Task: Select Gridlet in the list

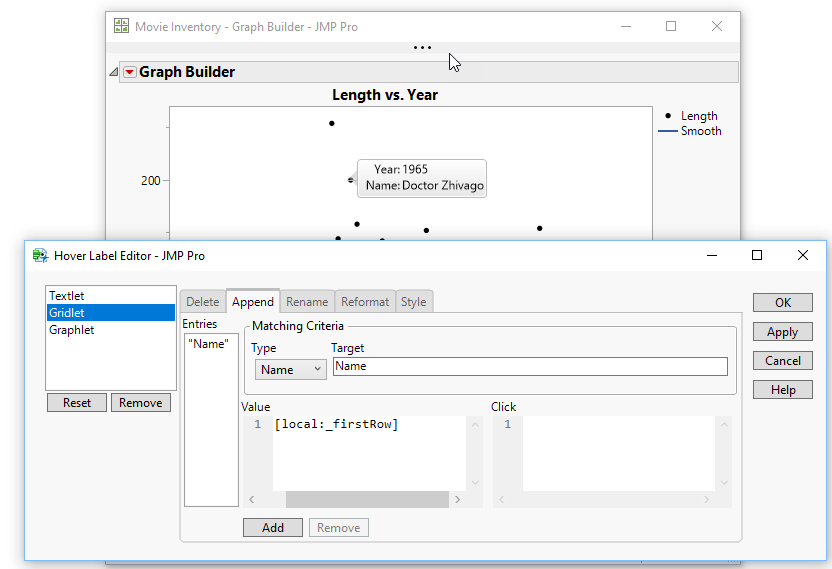Action: [67, 313]
